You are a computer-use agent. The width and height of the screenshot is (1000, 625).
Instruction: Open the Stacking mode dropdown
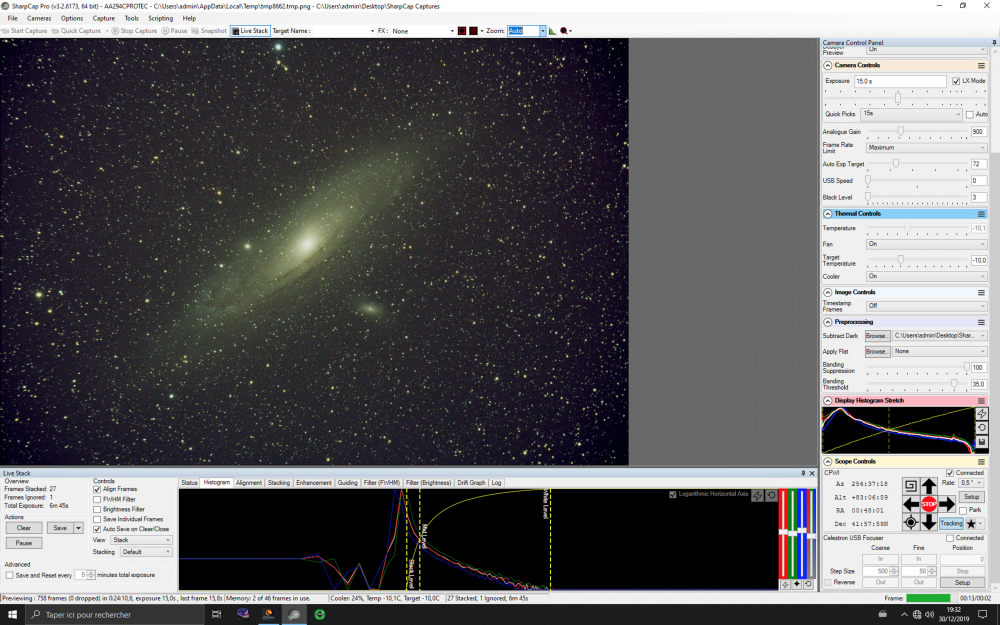146,551
